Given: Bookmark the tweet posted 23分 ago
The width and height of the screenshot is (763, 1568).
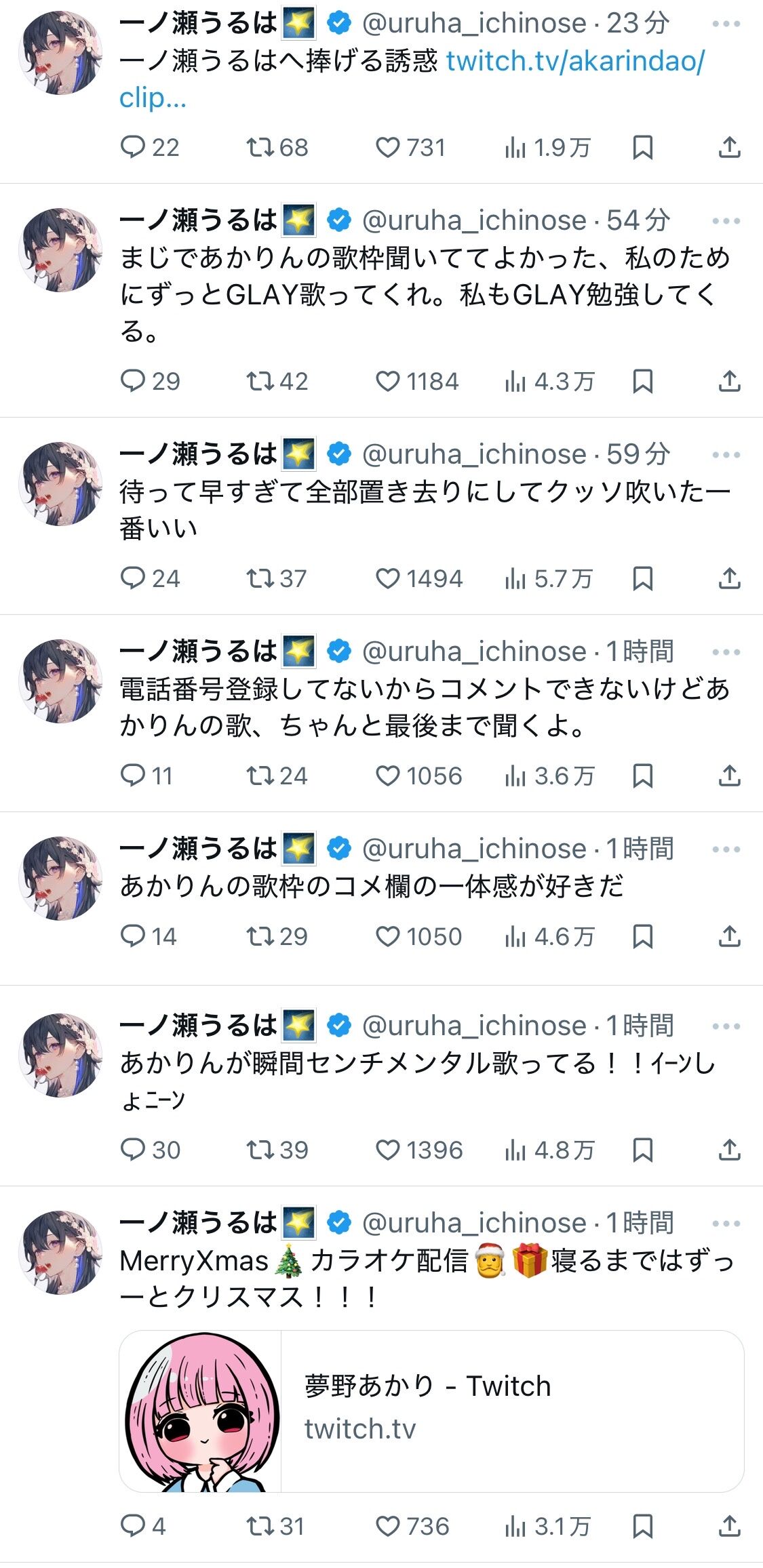Looking at the screenshot, I should click(642, 147).
